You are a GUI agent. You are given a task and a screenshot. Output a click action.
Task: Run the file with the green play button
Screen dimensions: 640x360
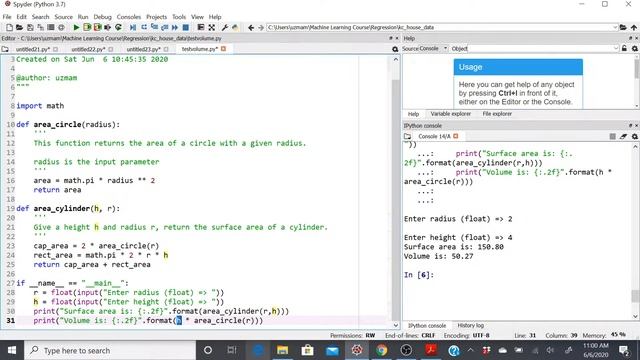click(76, 27)
